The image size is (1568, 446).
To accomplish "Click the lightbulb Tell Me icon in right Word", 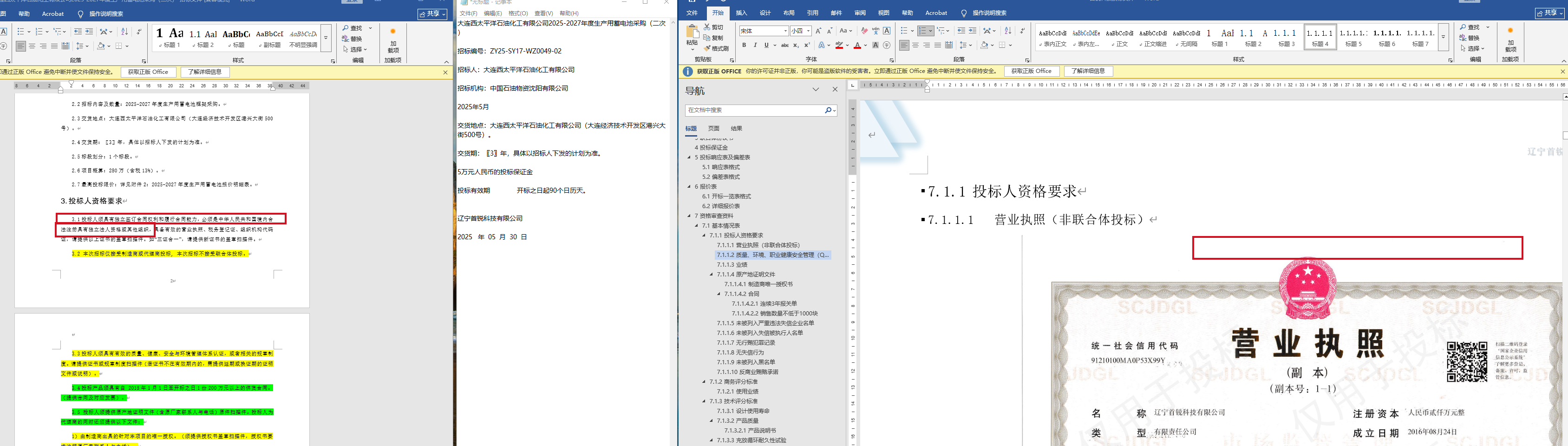I will click(964, 13).
